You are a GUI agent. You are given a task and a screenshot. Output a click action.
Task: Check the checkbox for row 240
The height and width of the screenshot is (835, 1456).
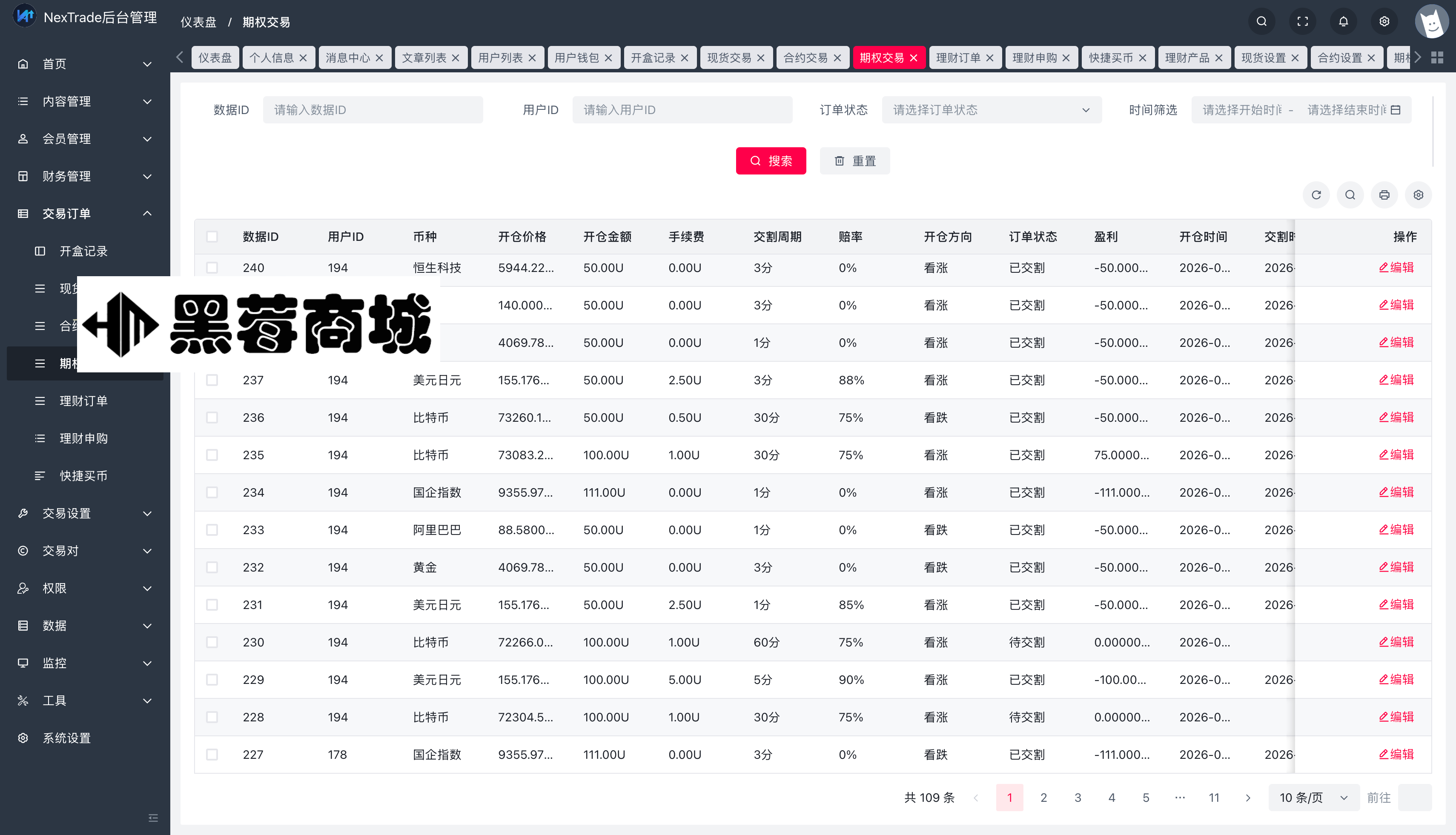212,268
